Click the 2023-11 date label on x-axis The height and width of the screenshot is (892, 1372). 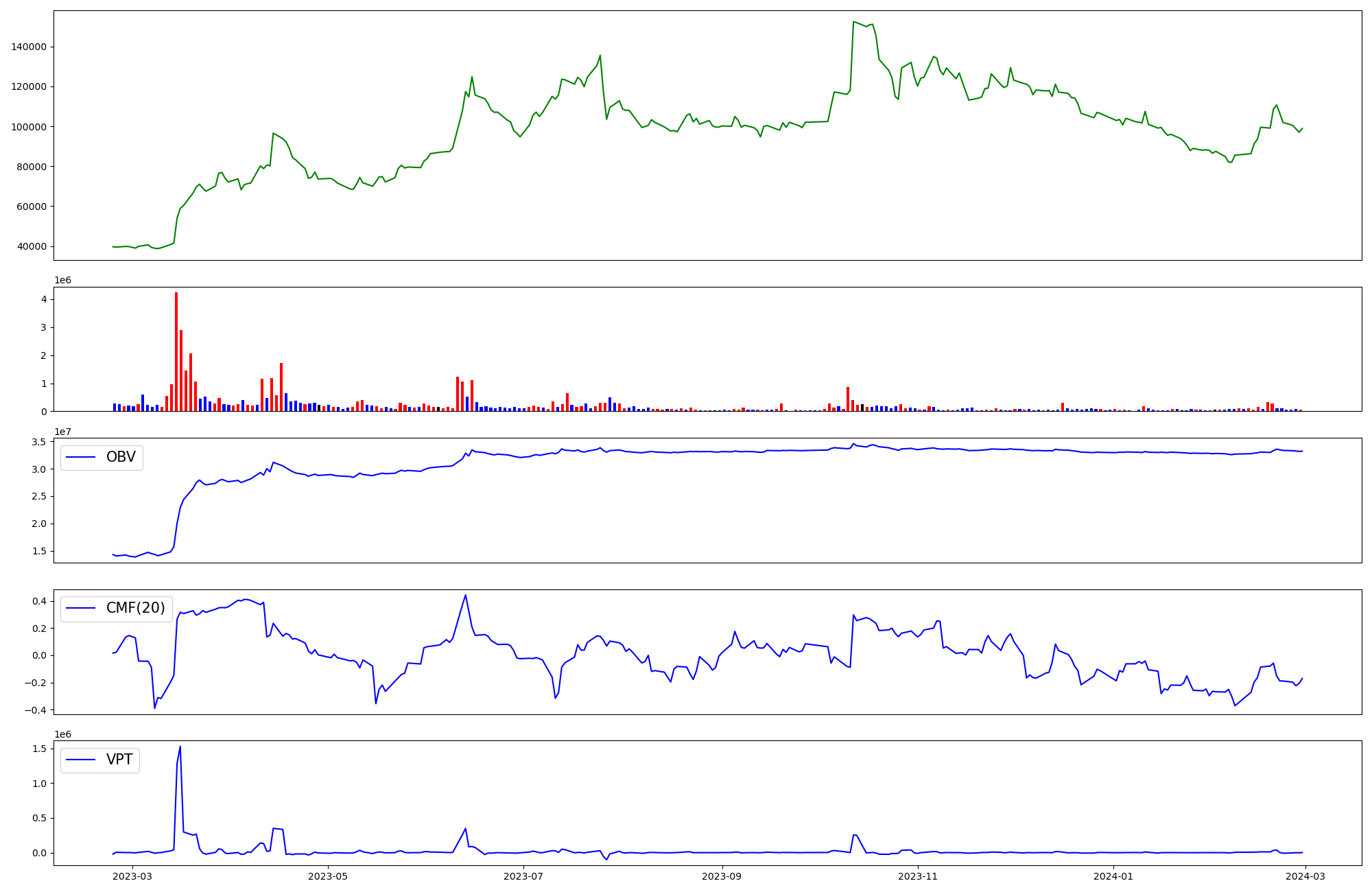pyautogui.click(x=918, y=876)
